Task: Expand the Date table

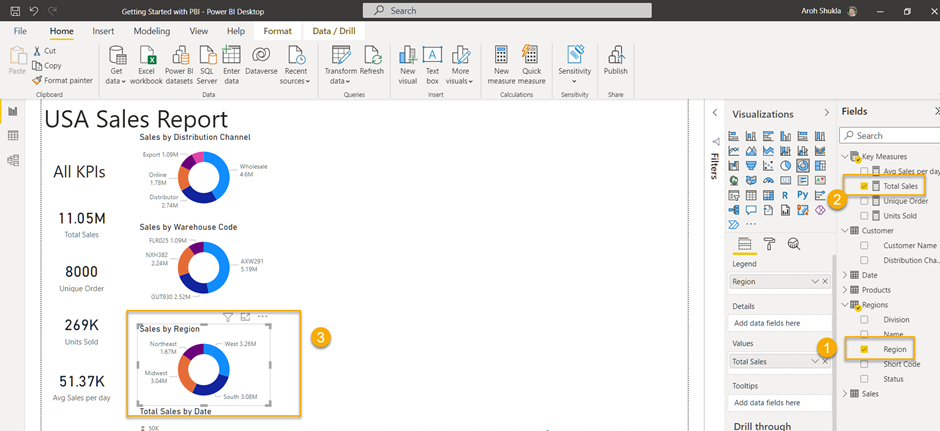Action: coord(845,275)
